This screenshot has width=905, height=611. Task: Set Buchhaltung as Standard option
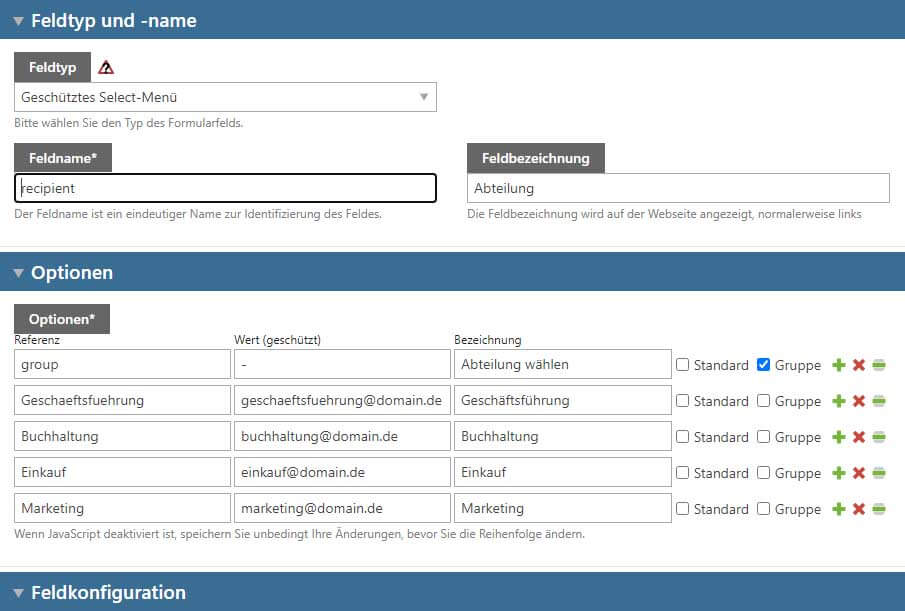(x=682, y=437)
